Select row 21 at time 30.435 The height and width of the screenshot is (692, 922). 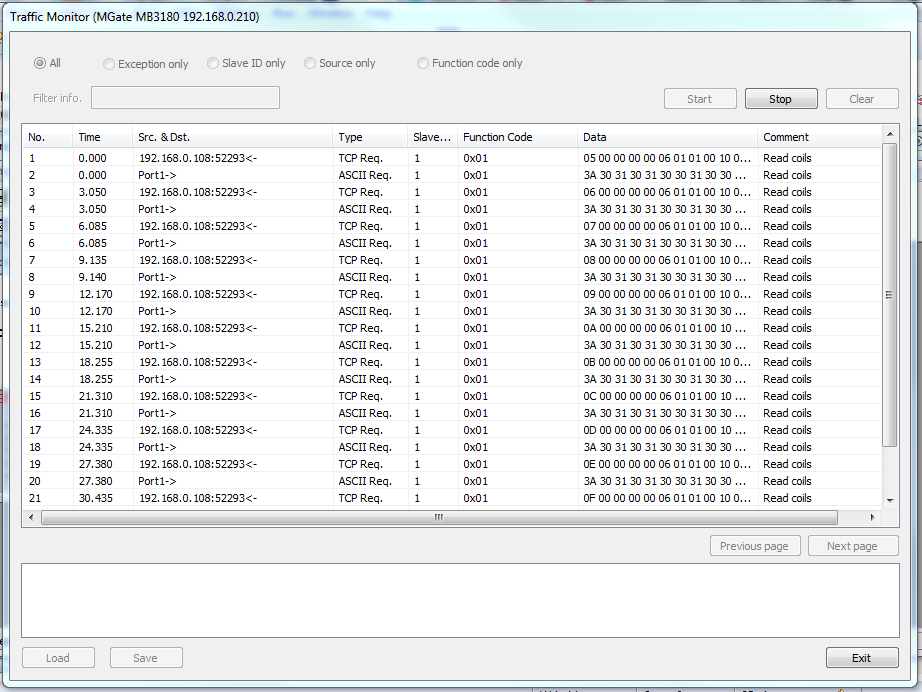point(452,499)
